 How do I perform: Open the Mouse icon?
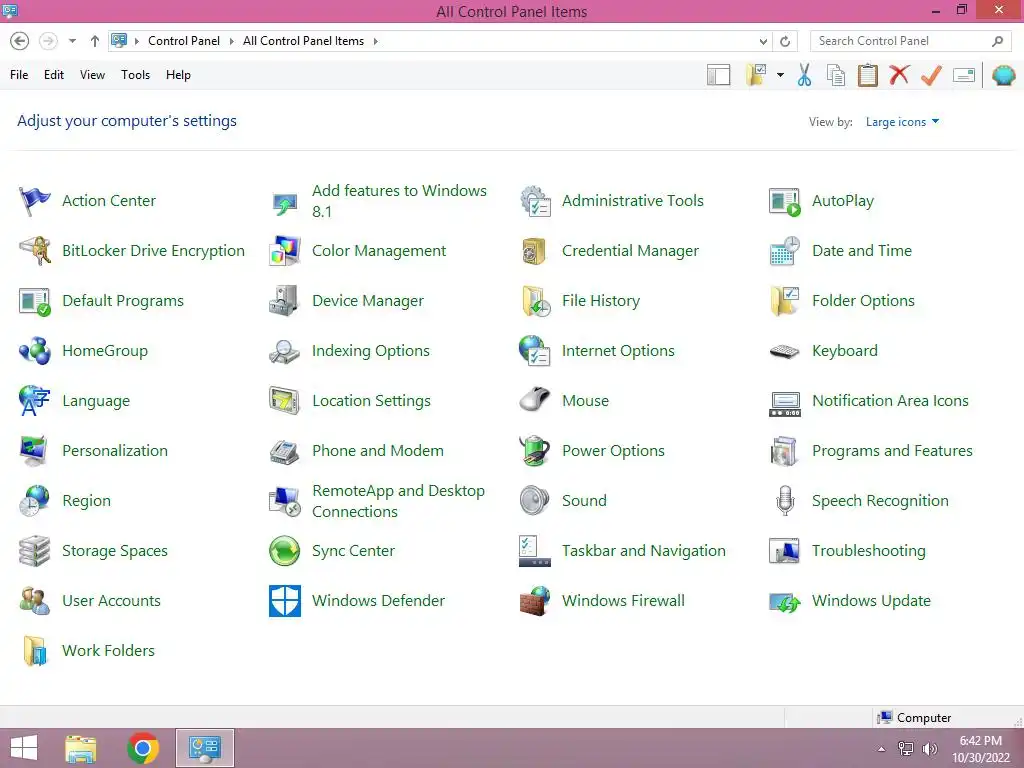535,400
